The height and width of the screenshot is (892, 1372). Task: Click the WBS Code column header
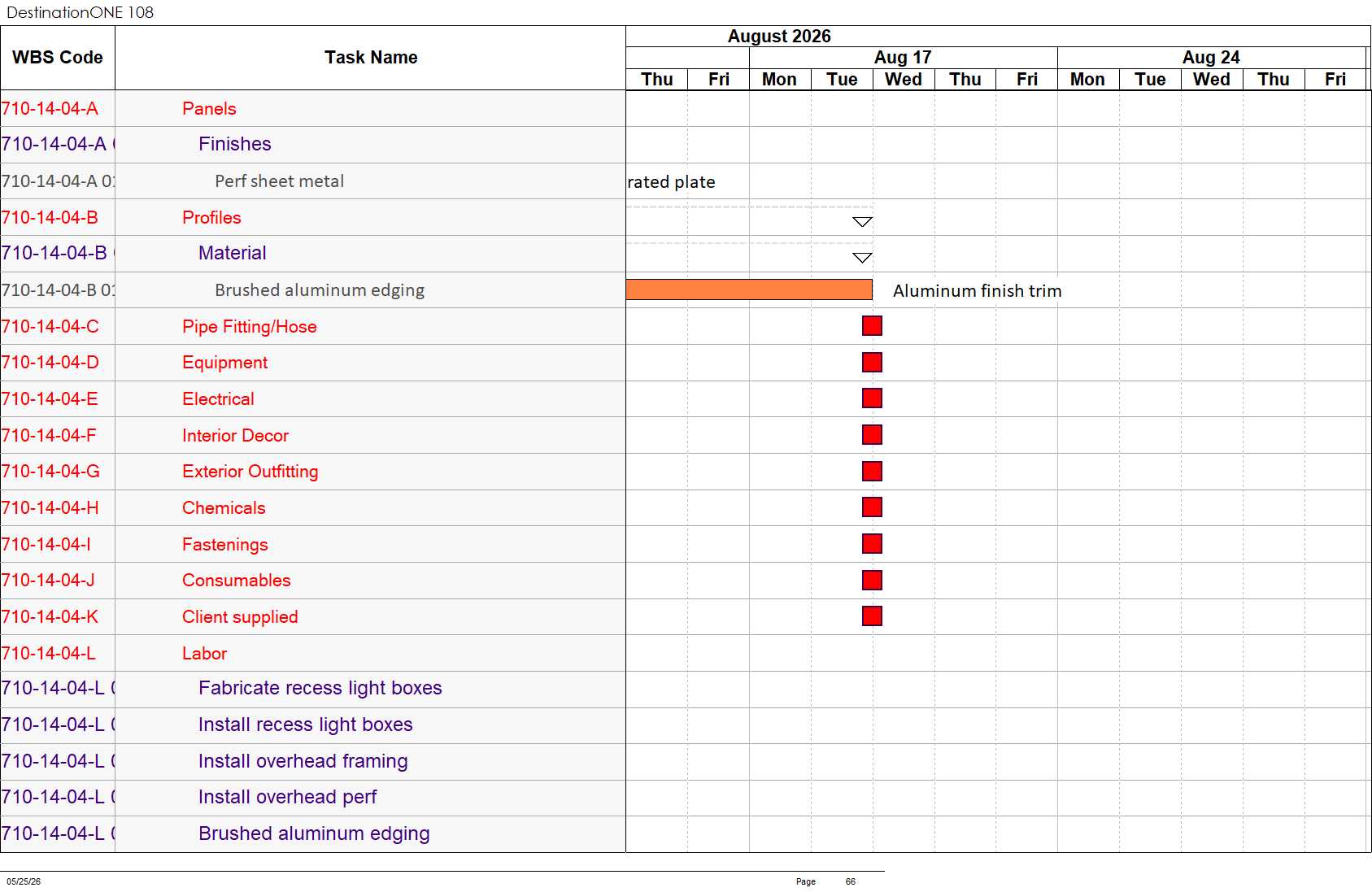click(58, 58)
